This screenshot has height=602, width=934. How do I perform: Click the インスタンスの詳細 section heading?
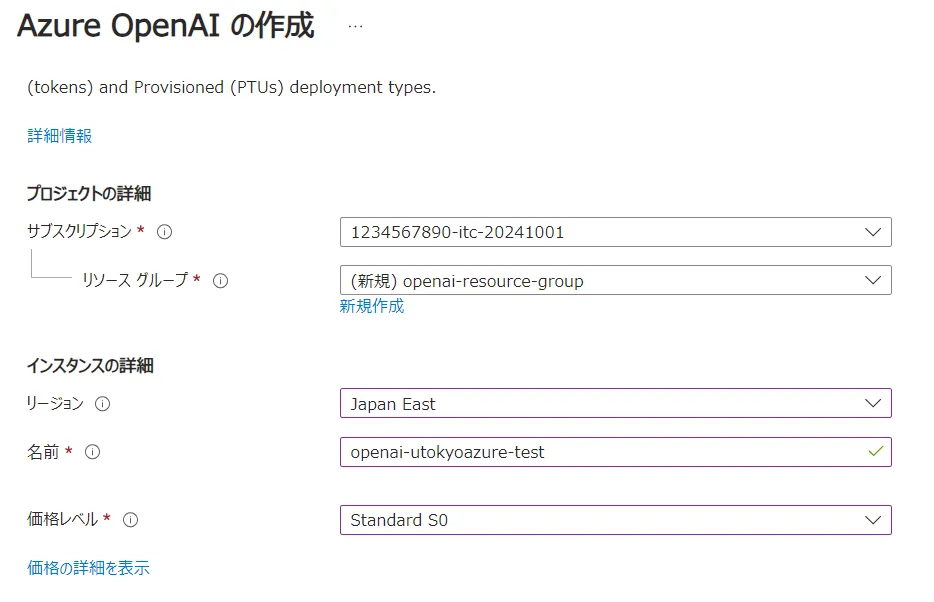89,366
